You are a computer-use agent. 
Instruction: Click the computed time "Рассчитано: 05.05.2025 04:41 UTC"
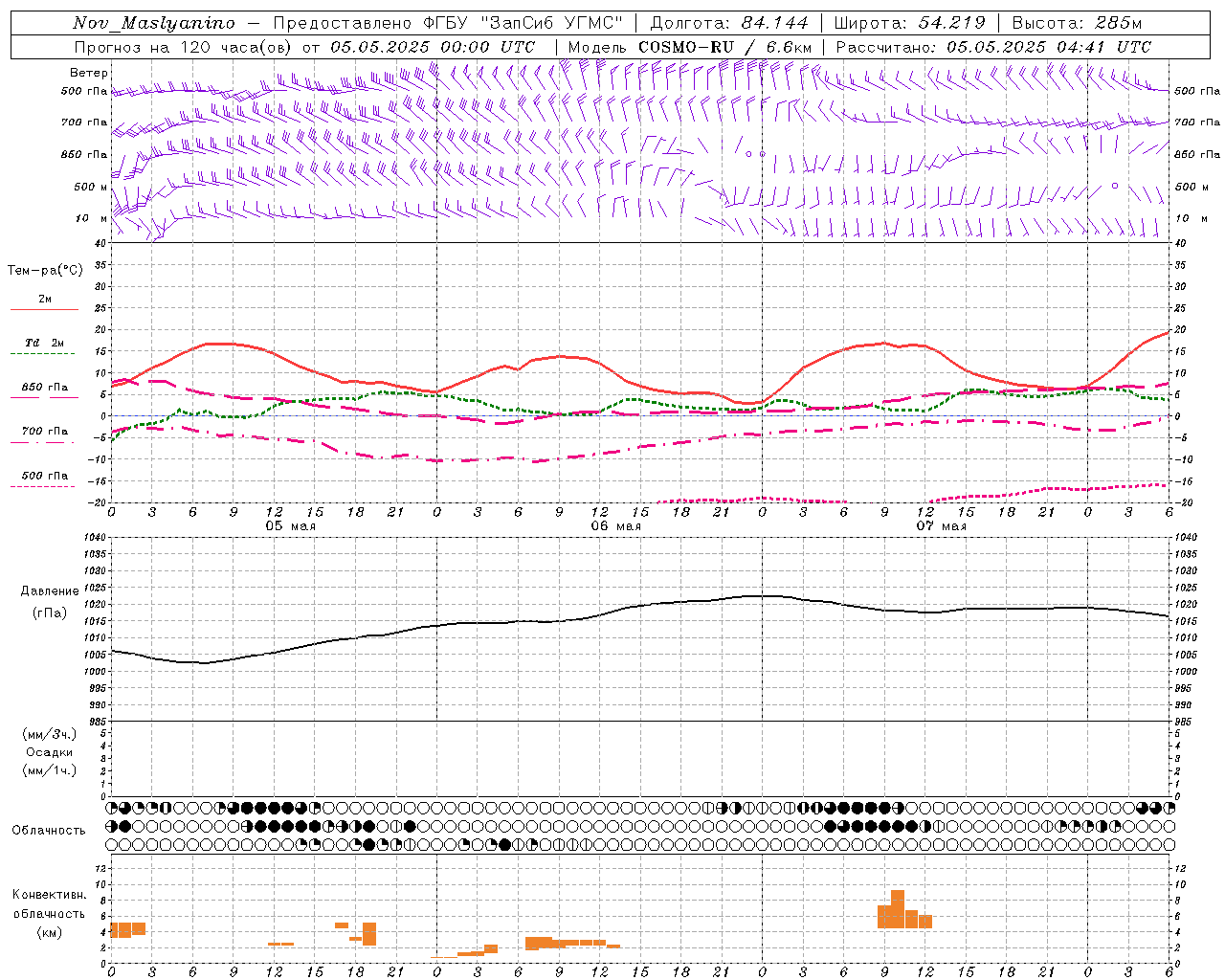pos(993,47)
